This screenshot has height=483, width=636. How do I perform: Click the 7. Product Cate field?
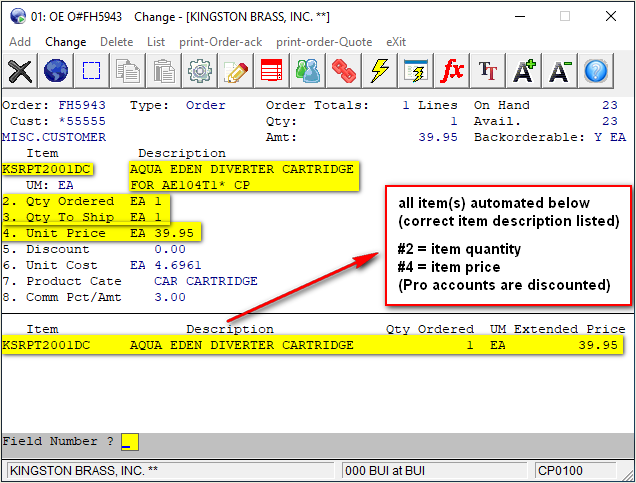130,281
